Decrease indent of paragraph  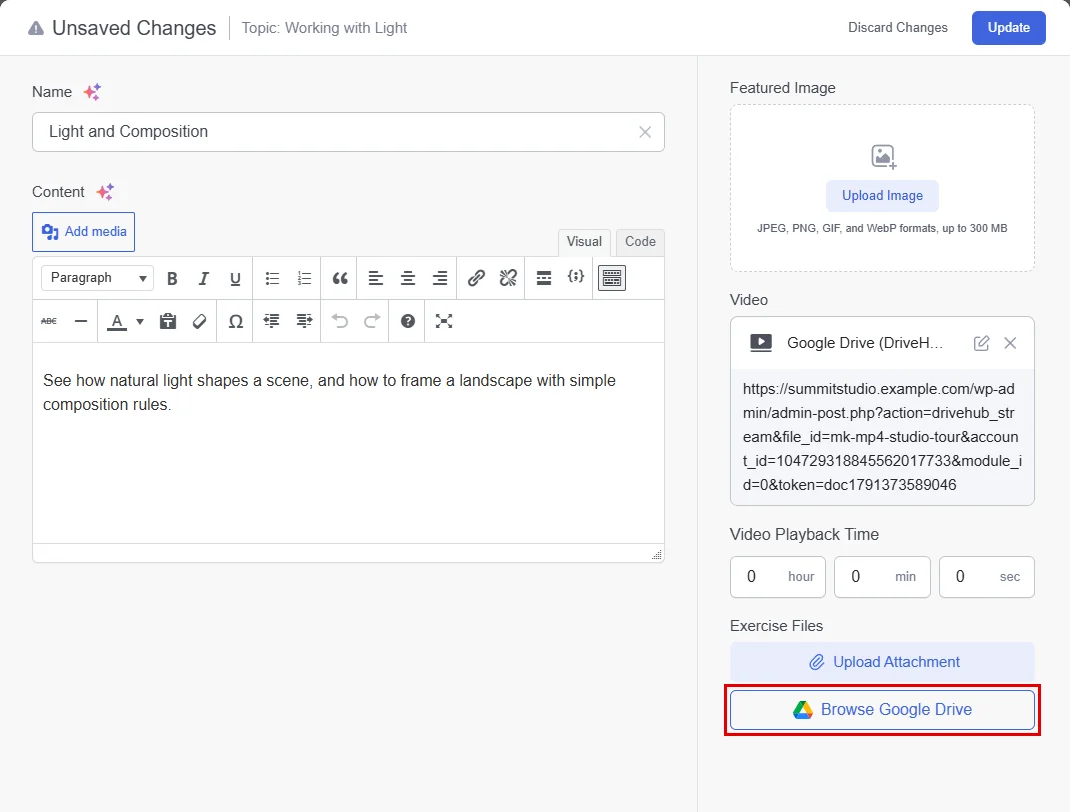click(x=272, y=321)
